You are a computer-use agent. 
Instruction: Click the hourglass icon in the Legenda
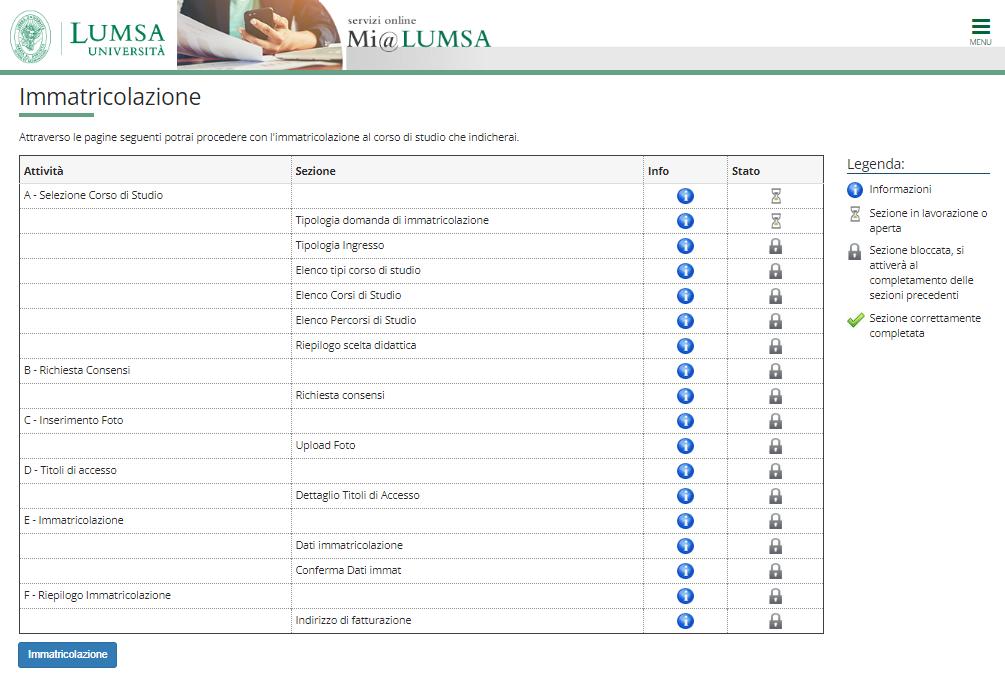(x=855, y=214)
